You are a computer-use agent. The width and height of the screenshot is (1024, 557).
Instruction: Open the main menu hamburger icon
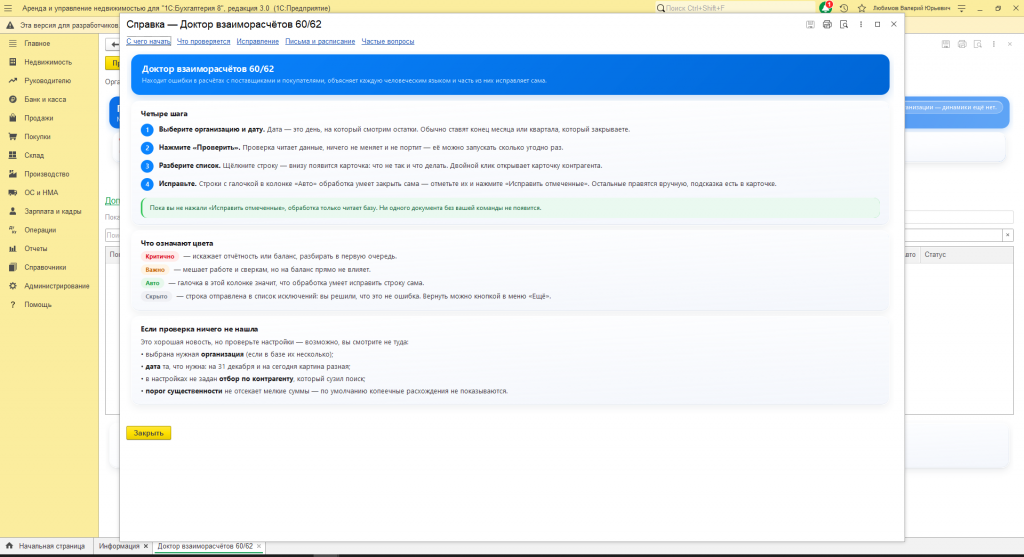[8, 8]
